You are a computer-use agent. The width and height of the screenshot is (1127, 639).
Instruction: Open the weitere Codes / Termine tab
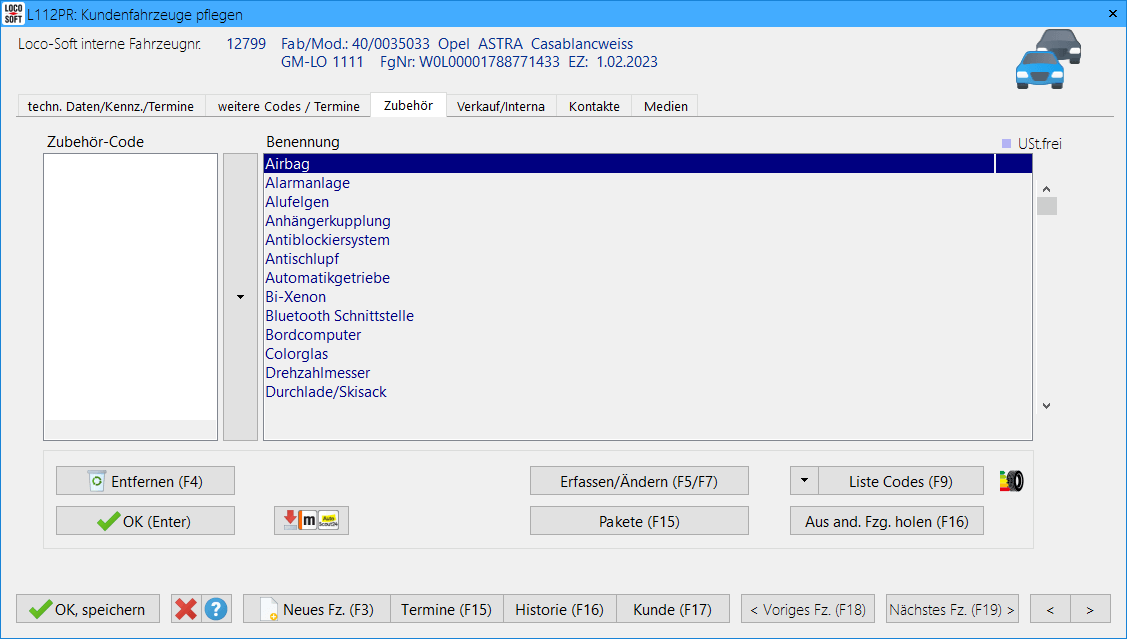pos(288,106)
